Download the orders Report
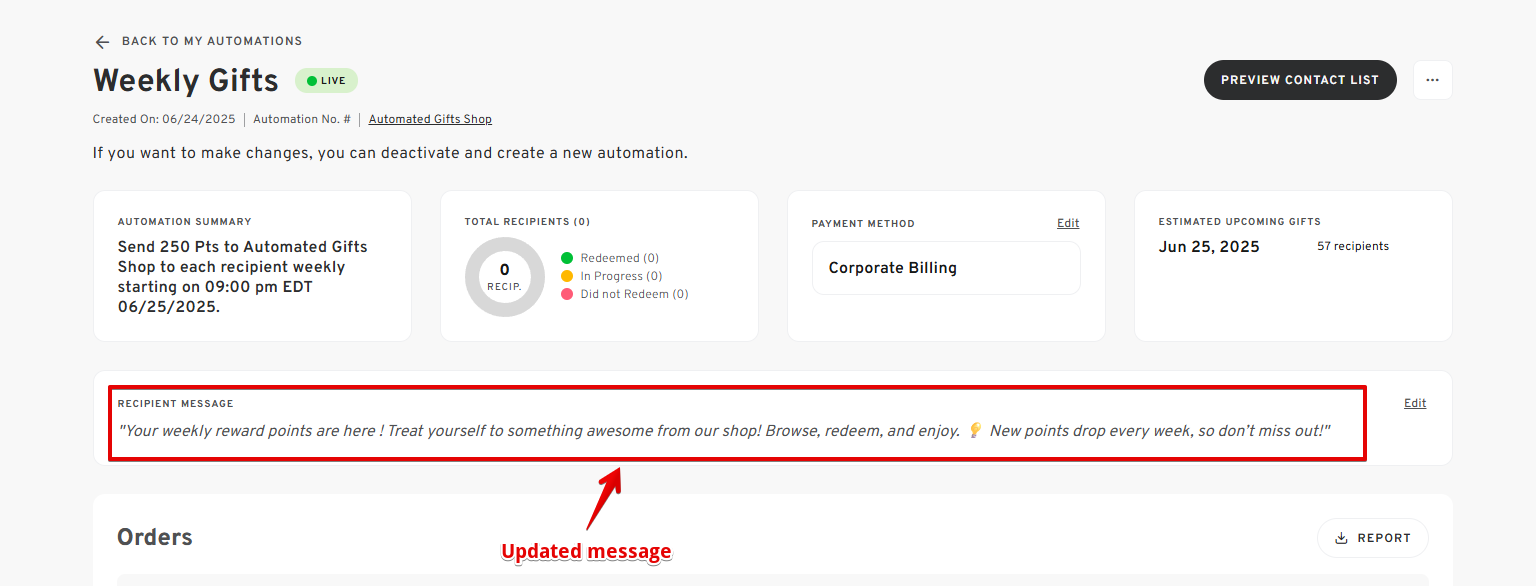 (x=1372, y=538)
